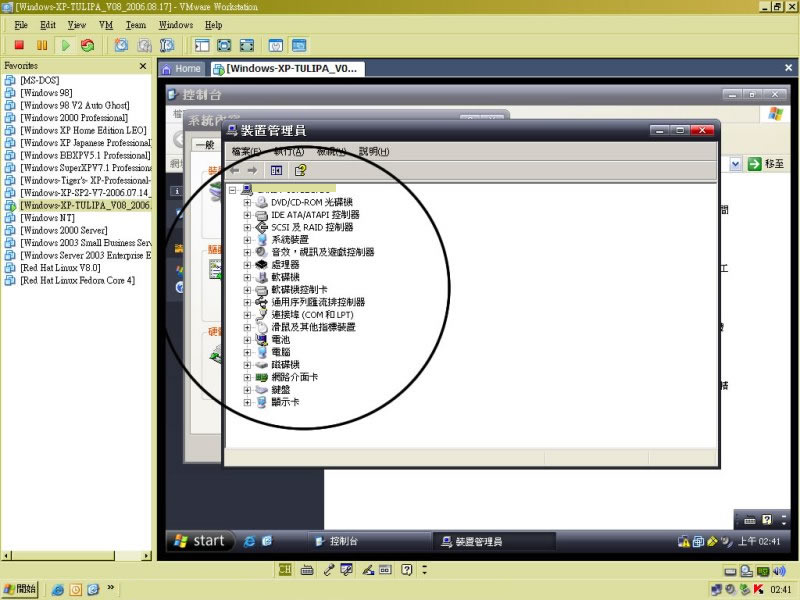Select the 一般 tab in system properties dialog

[x=206, y=145]
